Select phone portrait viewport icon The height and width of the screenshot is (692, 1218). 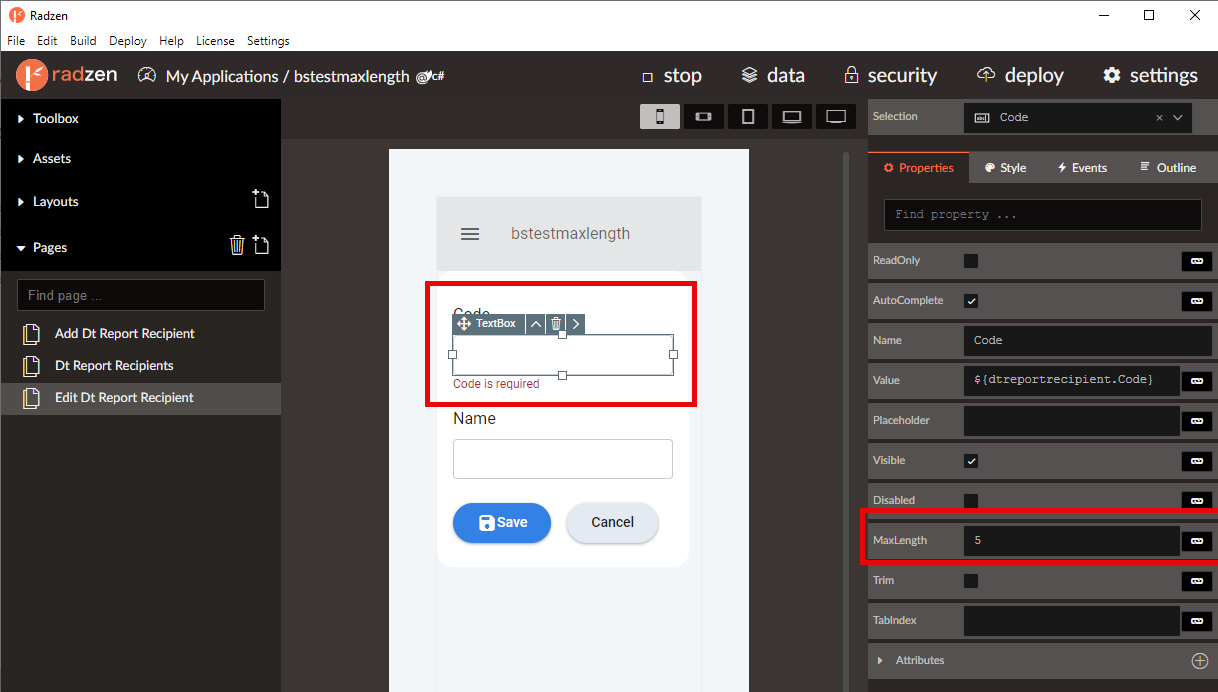[660, 117]
